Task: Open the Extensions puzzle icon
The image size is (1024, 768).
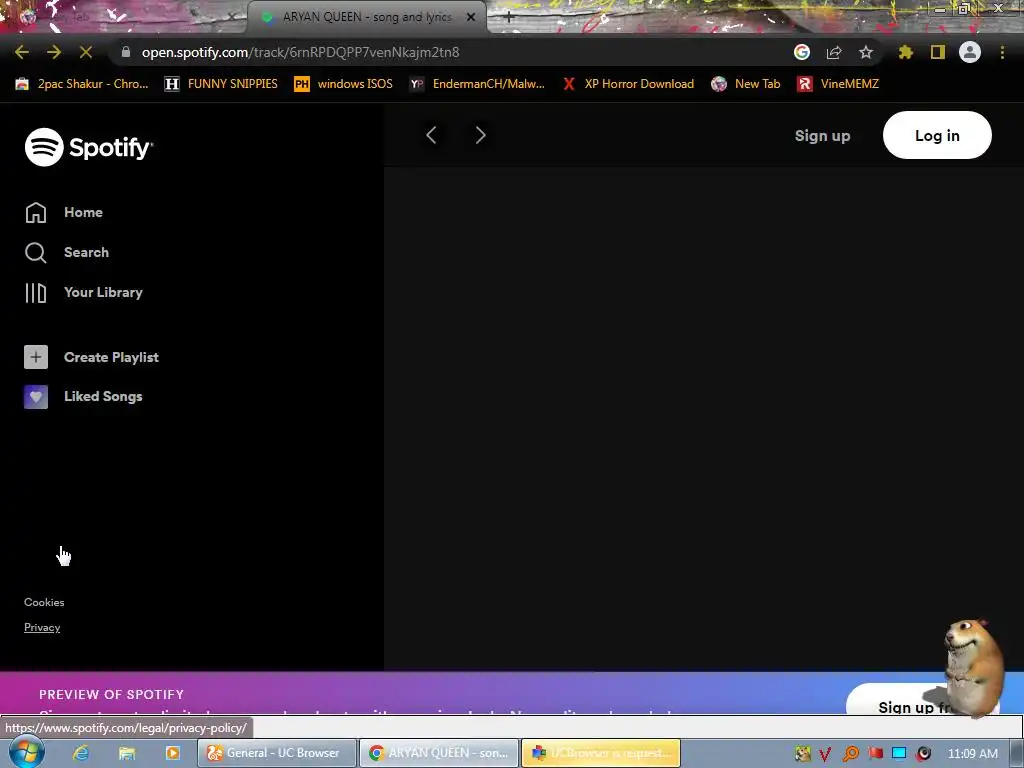Action: pos(906,52)
